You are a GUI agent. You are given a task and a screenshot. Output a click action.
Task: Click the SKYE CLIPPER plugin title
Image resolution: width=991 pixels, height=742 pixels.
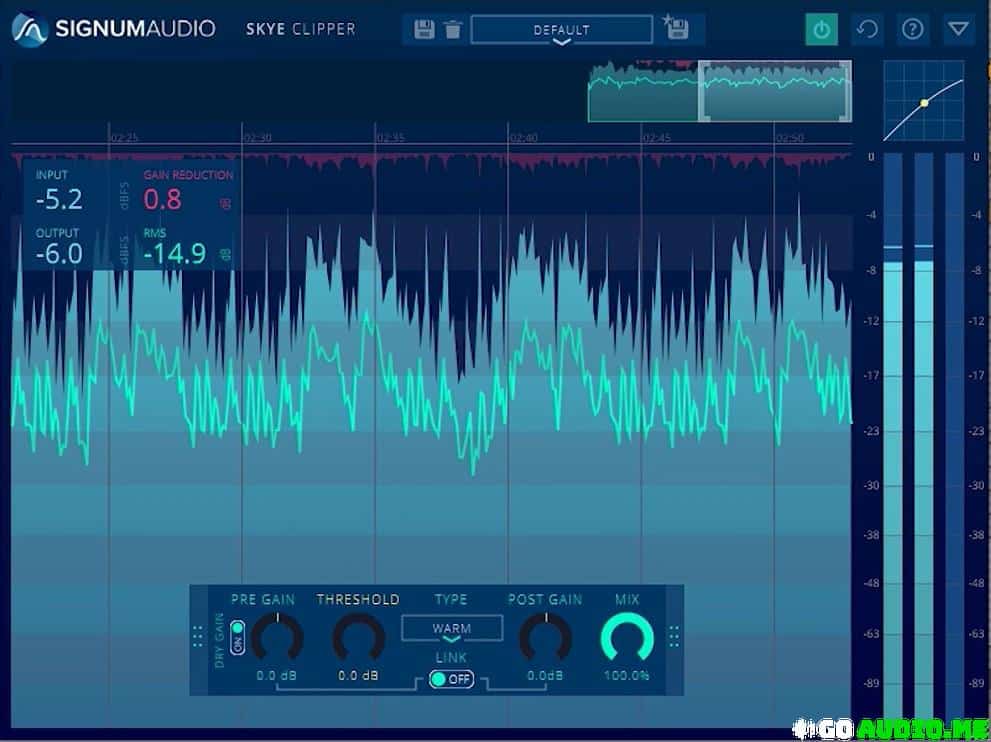tap(301, 29)
